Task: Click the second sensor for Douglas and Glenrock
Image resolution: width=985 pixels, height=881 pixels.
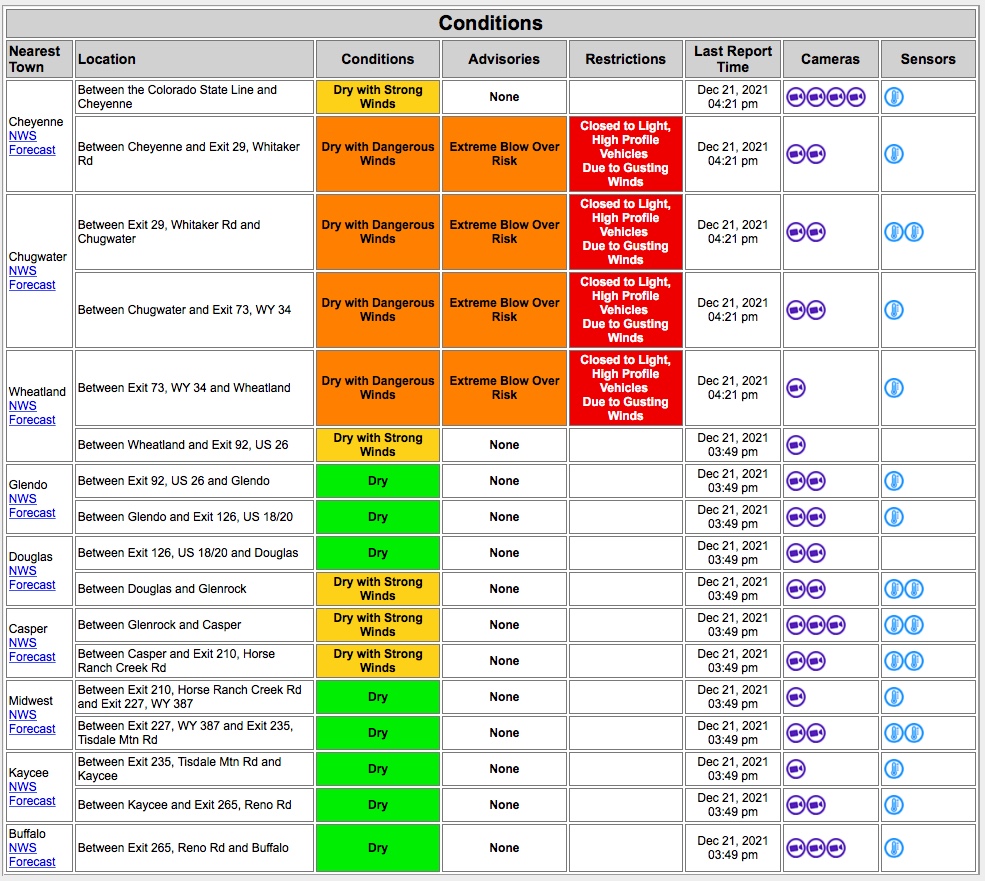Action: coord(914,589)
